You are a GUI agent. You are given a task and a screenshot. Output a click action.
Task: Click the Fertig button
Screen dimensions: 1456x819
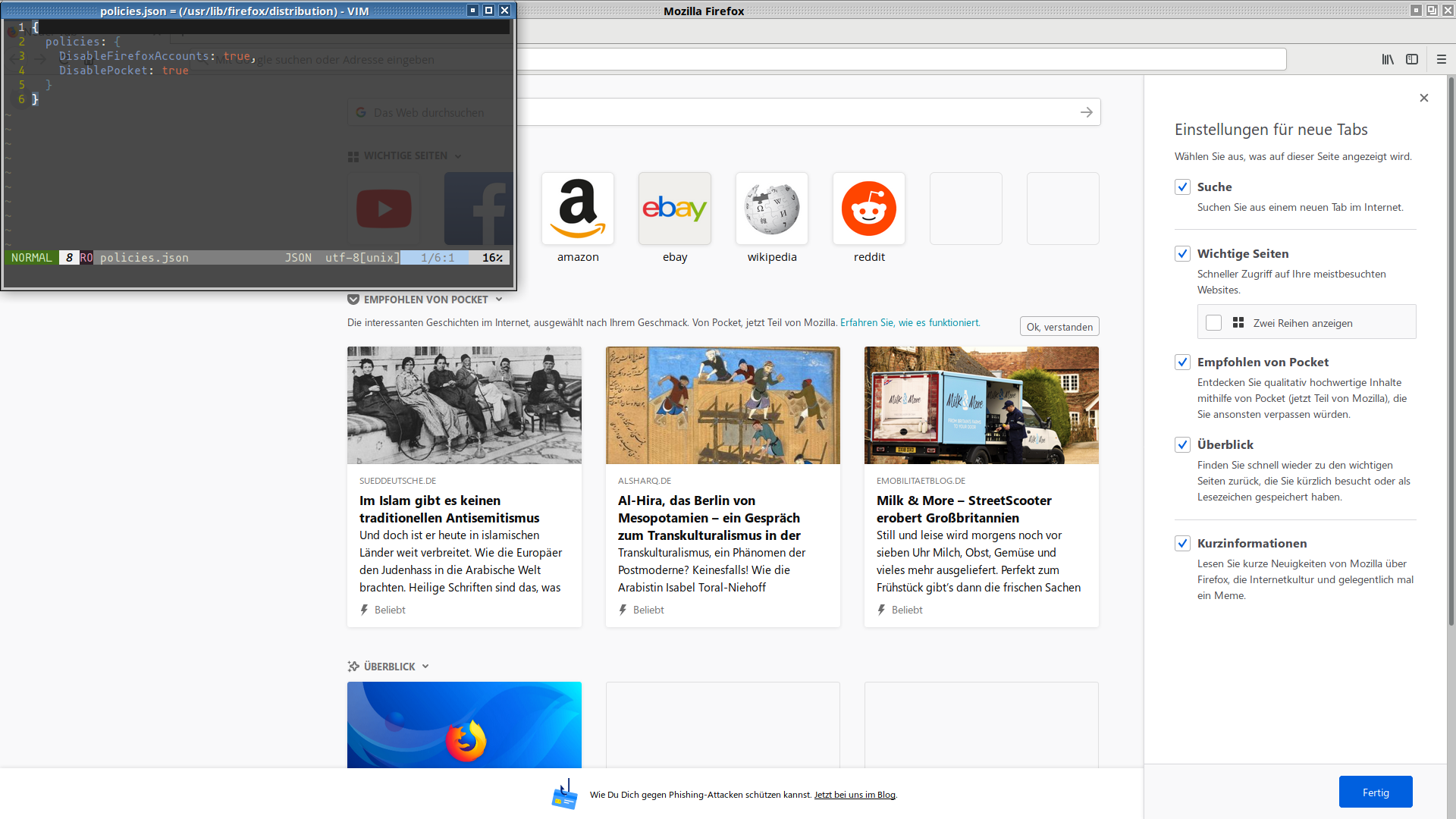click(x=1375, y=792)
